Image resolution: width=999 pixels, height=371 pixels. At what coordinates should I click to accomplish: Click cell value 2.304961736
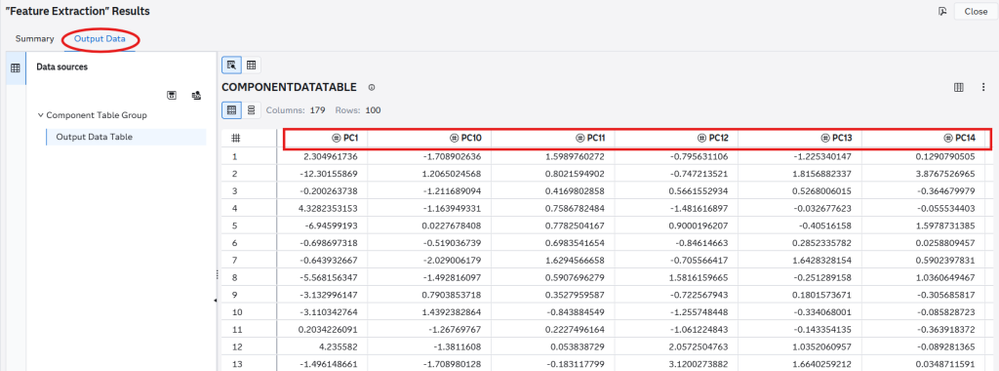pyautogui.click(x=331, y=156)
